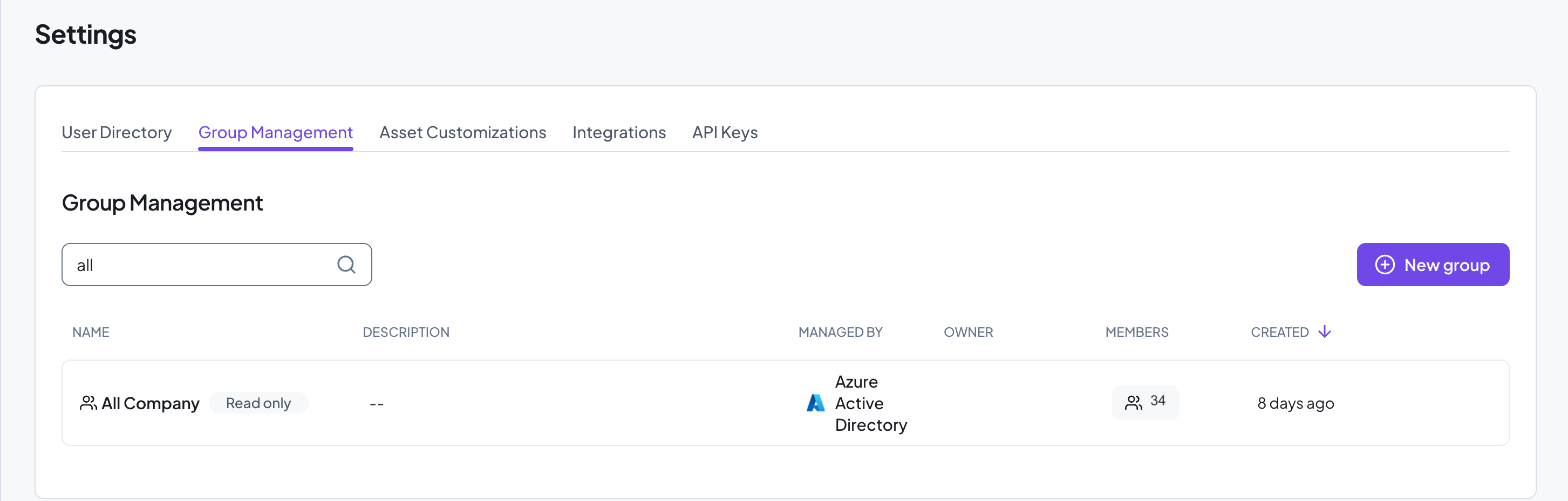Go to the Integrations tab

point(619,132)
